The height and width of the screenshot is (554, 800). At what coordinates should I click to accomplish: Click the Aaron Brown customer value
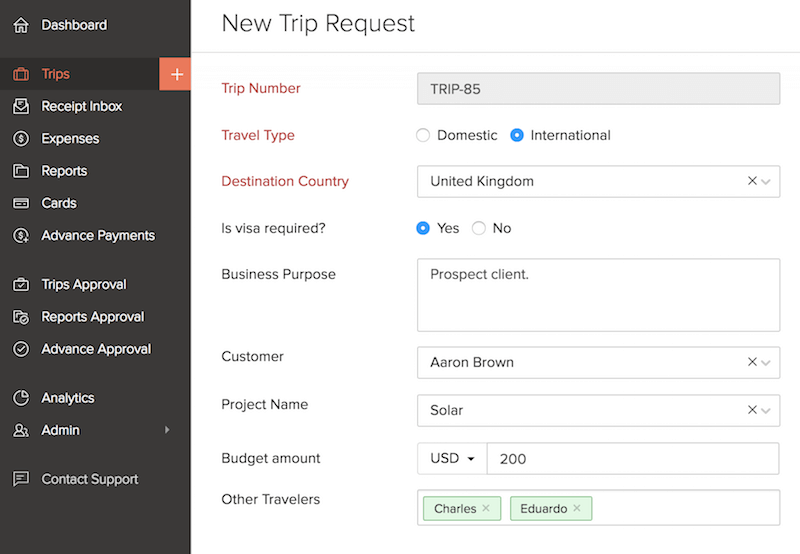pyautogui.click(x=472, y=362)
